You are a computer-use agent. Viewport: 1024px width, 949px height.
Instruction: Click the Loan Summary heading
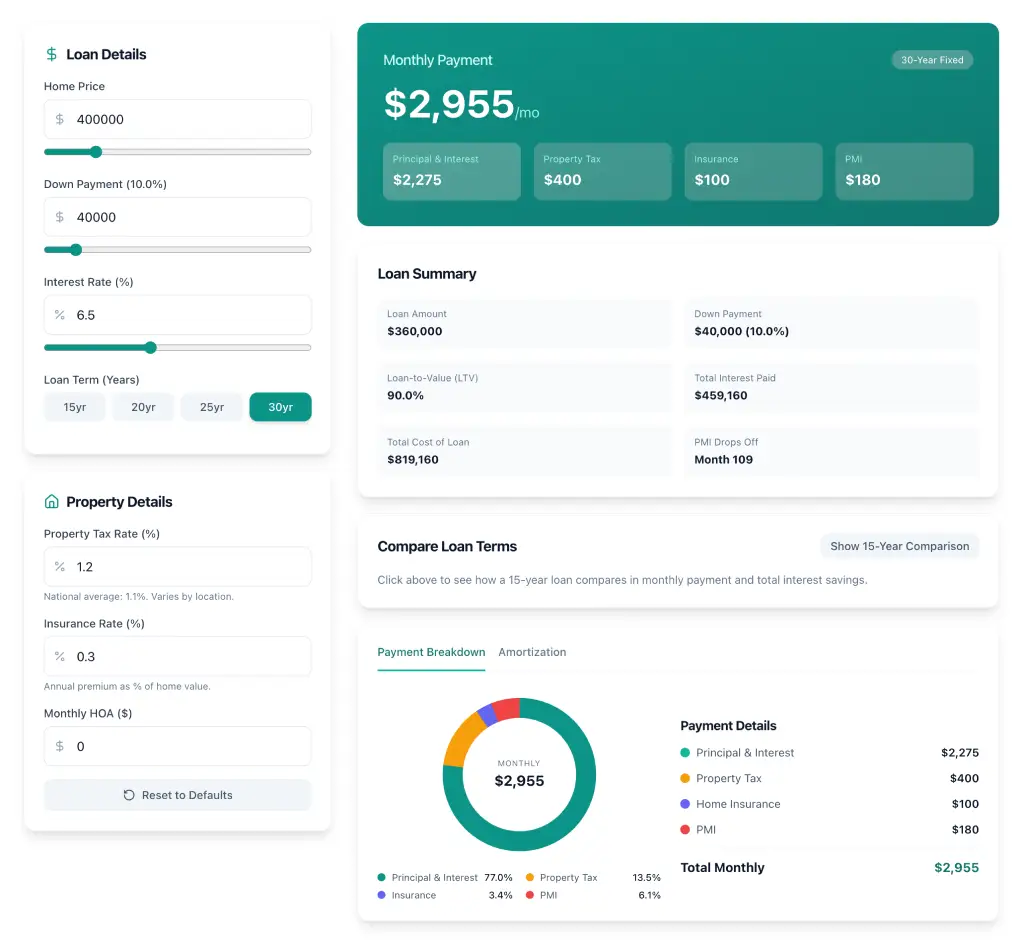click(427, 274)
